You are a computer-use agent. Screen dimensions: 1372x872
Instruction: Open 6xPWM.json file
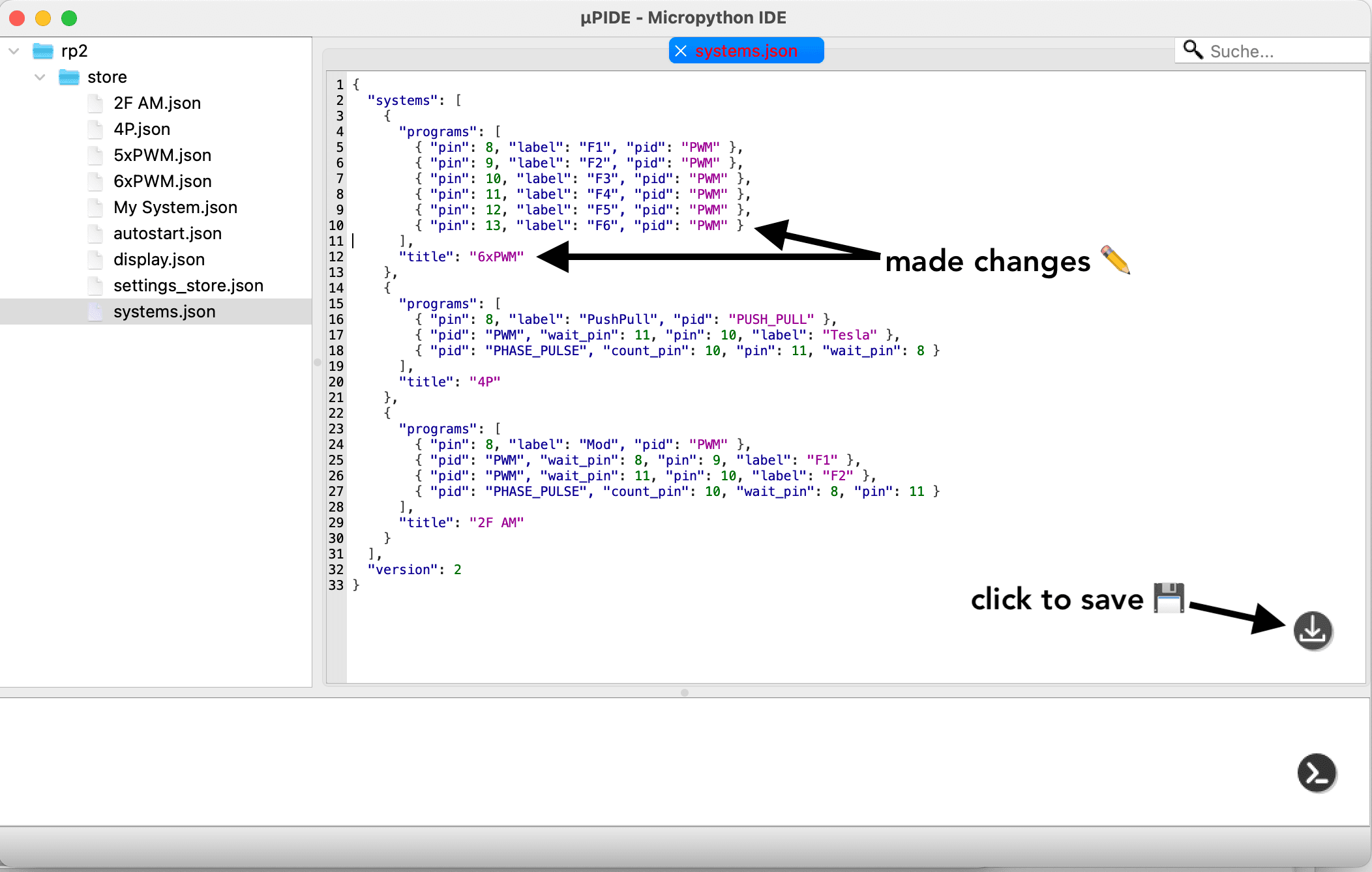tap(162, 181)
